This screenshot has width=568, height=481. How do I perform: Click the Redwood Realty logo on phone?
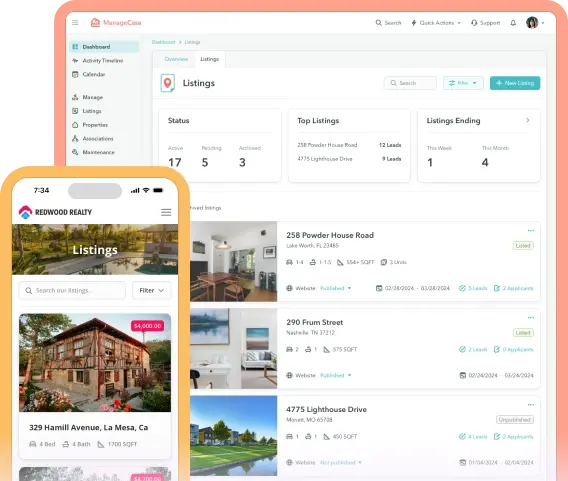pyautogui.click(x=55, y=212)
